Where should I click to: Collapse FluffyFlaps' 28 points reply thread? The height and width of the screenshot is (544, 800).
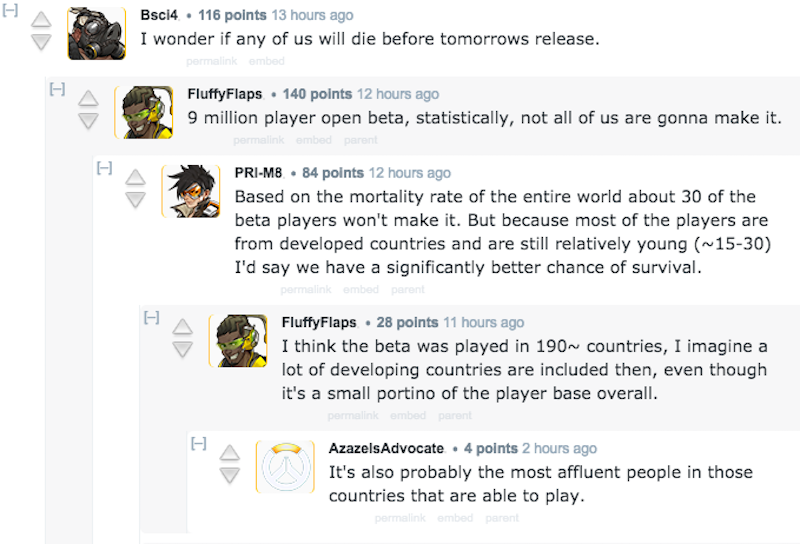tap(152, 318)
